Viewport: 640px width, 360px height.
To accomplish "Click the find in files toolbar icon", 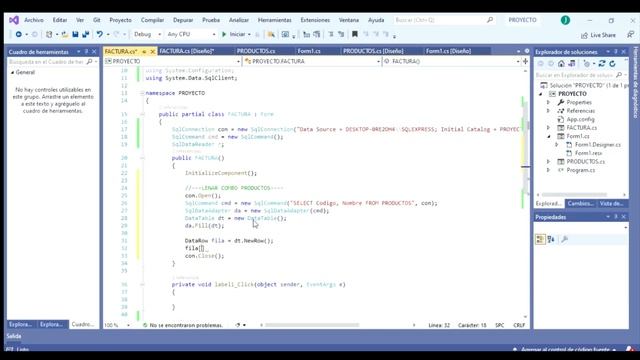I will 271,35.
